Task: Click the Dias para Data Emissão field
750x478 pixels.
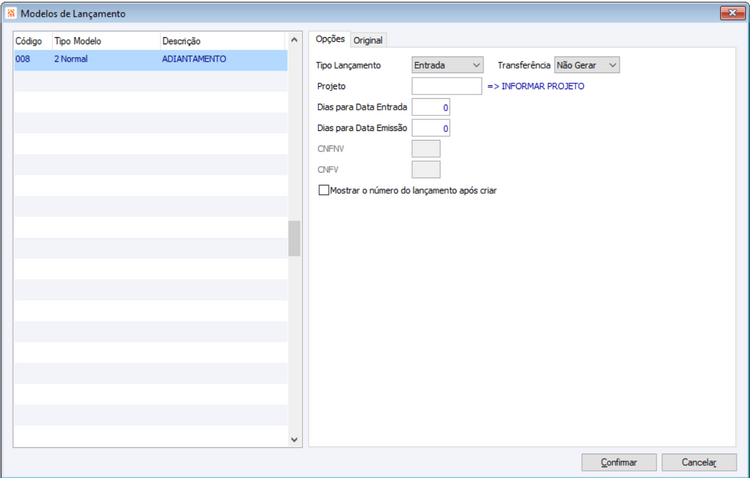Action: coord(430,128)
